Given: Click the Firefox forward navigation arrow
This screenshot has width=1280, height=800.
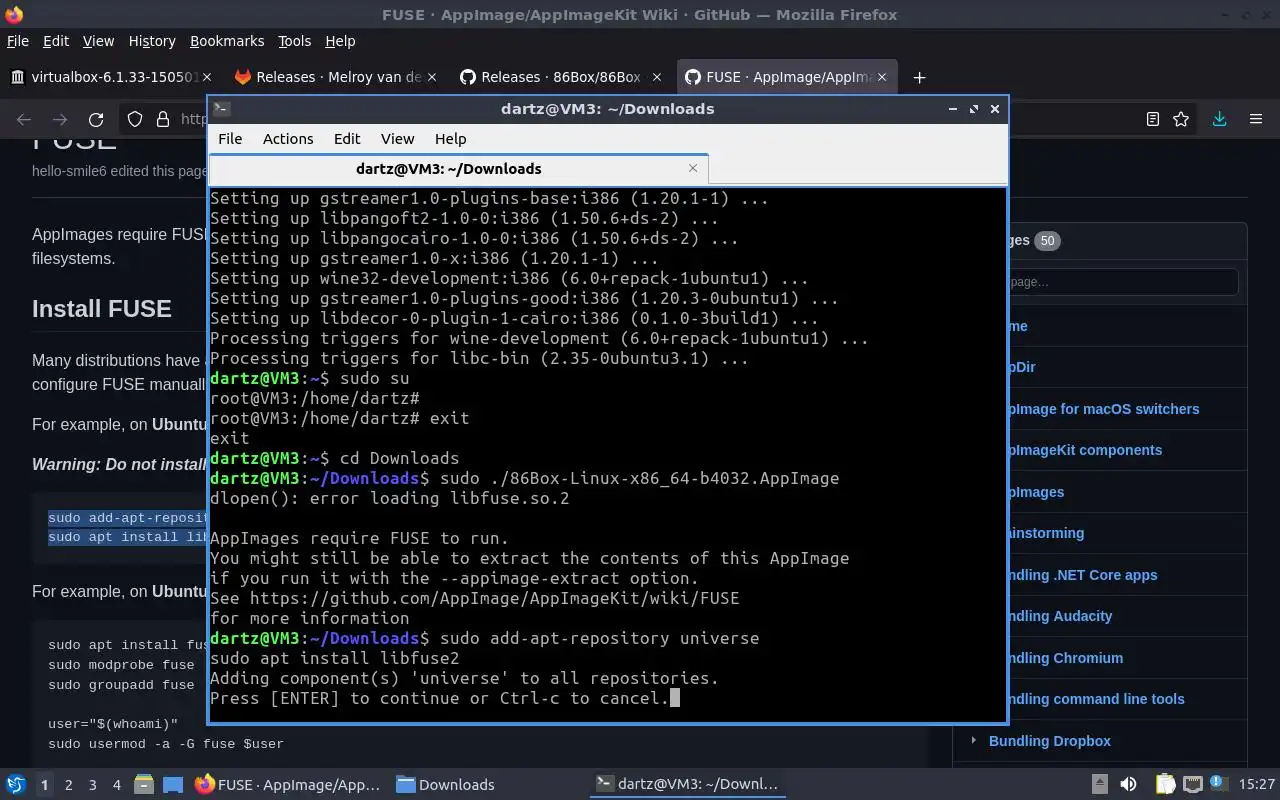Looking at the screenshot, I should point(60,120).
